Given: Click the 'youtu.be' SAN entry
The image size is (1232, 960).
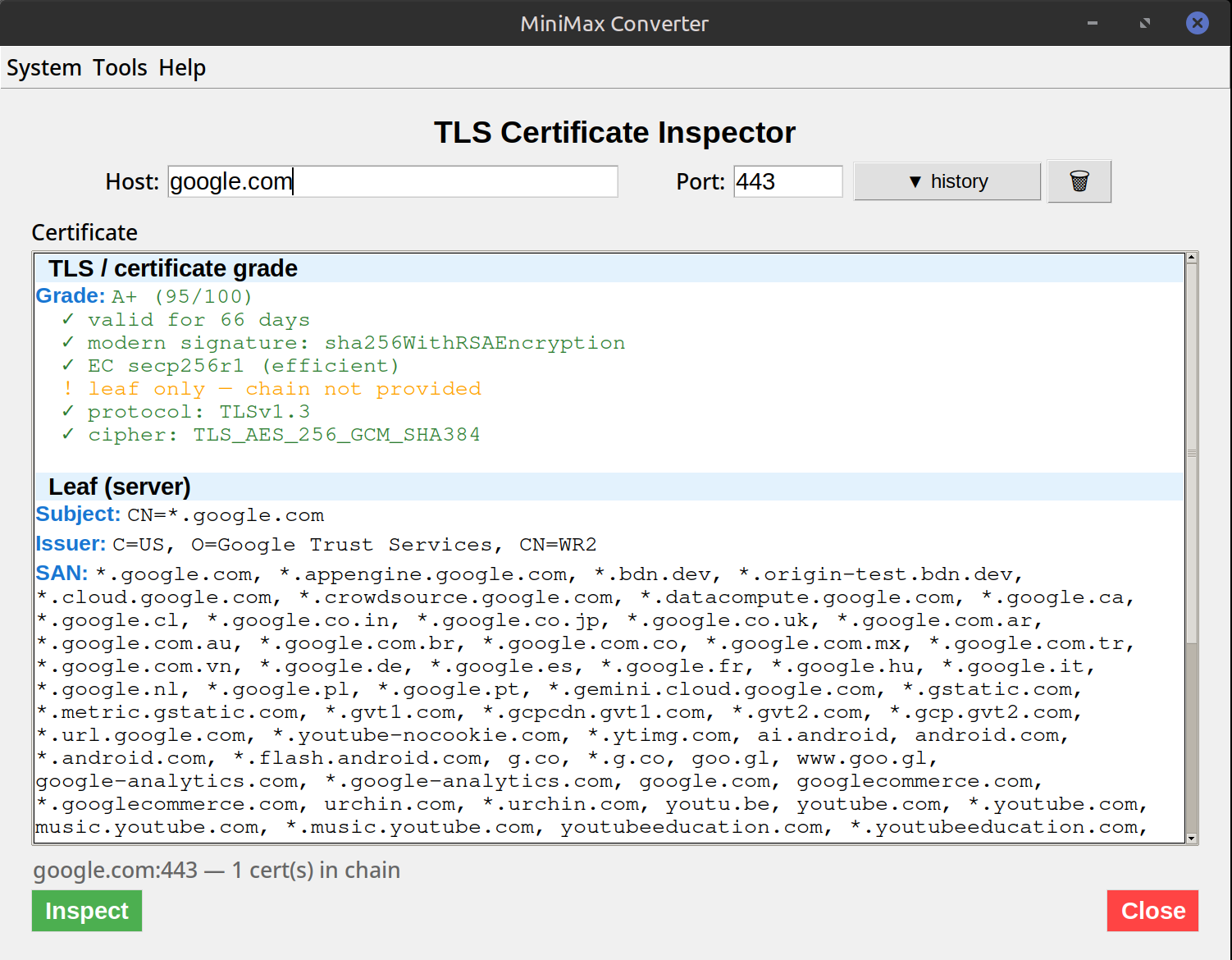Looking at the screenshot, I should [718, 804].
